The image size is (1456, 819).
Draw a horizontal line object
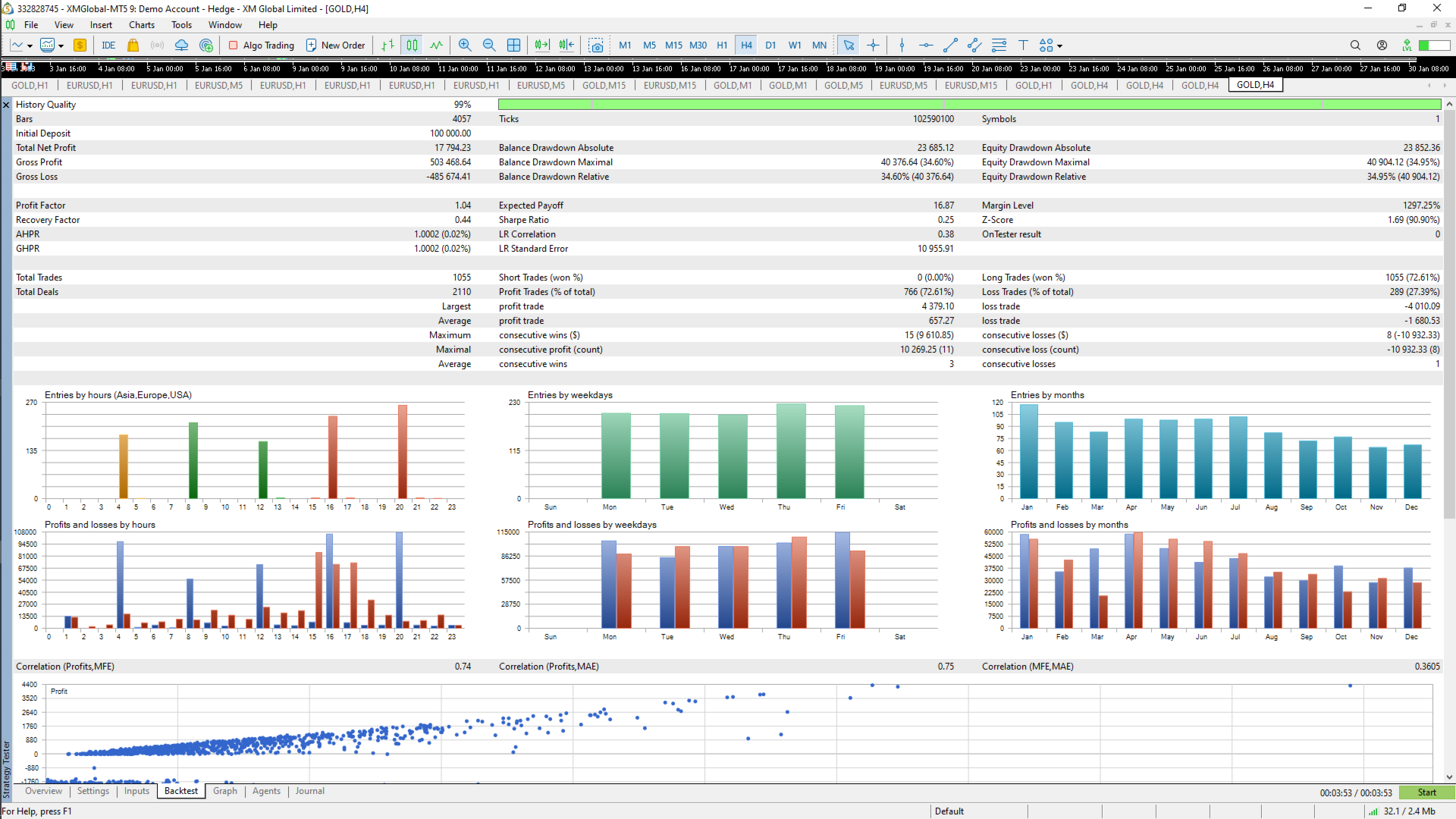[x=926, y=45]
